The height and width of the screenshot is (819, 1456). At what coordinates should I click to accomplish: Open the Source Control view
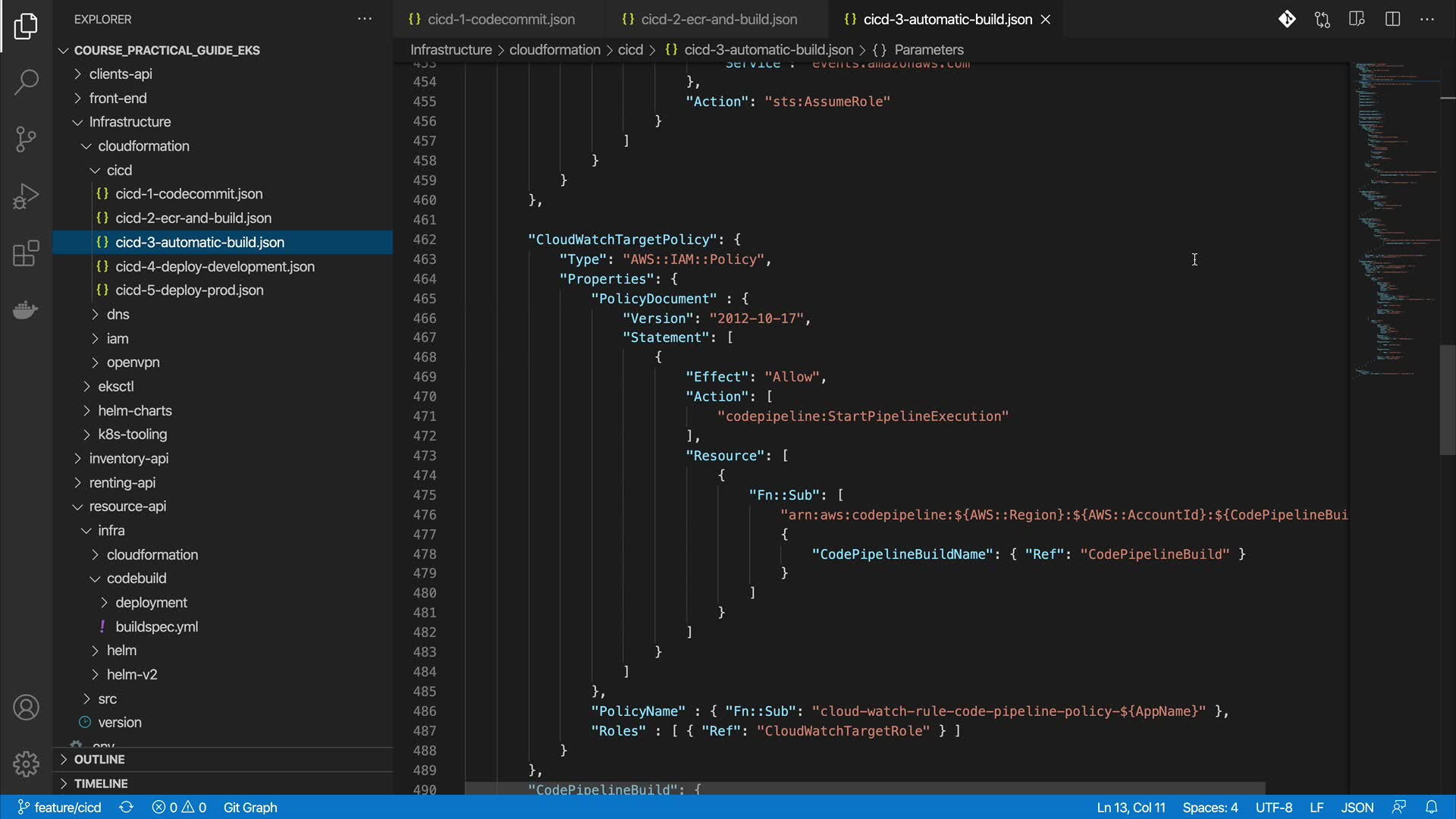pos(26,139)
